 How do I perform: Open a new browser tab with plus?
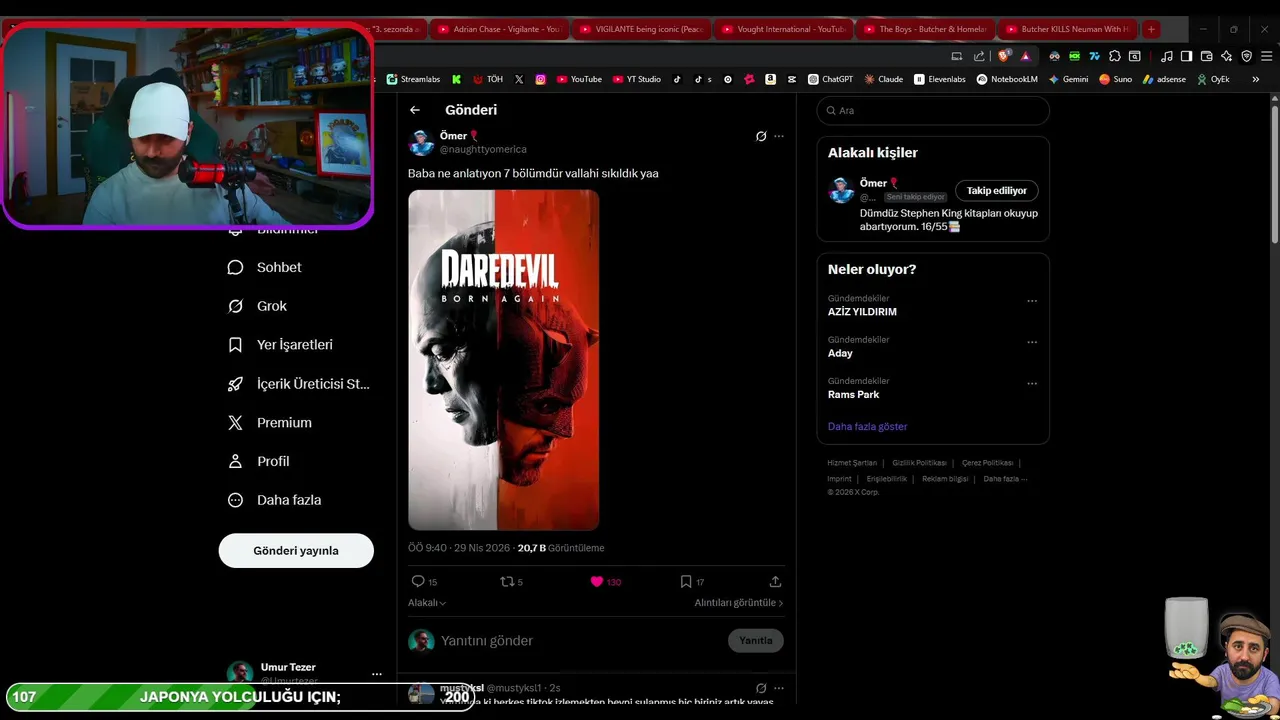tap(1151, 29)
